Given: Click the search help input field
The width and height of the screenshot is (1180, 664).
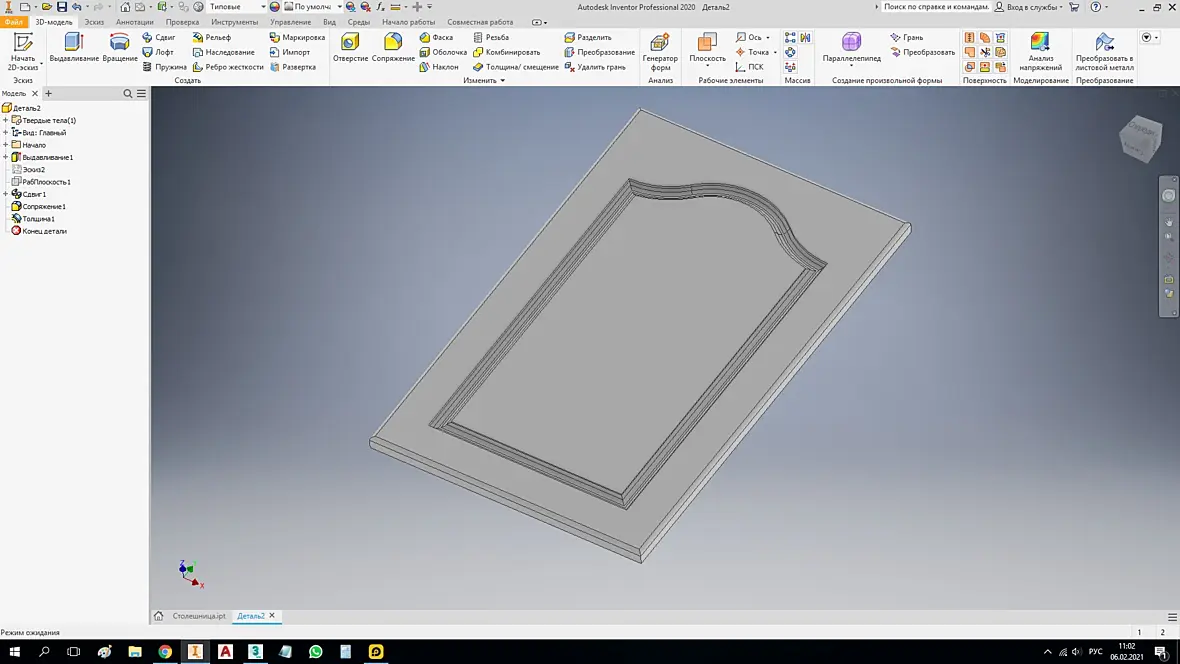Looking at the screenshot, I should [x=935, y=7].
